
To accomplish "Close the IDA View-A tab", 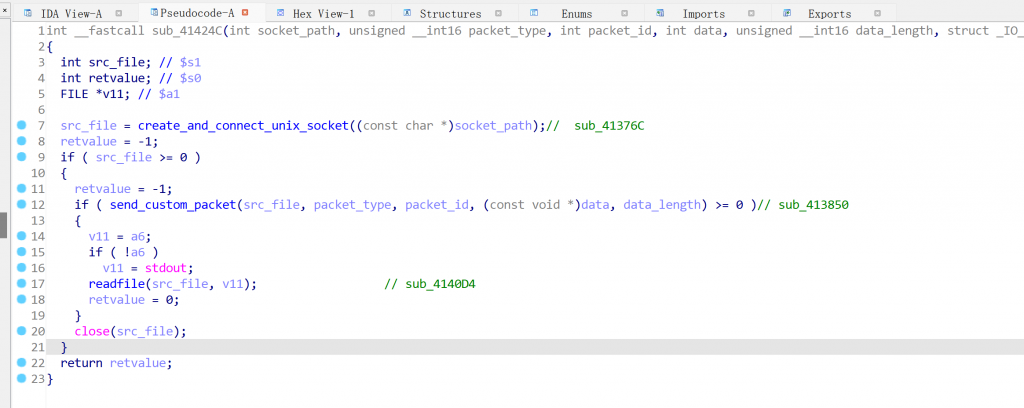I will pos(119,14).
